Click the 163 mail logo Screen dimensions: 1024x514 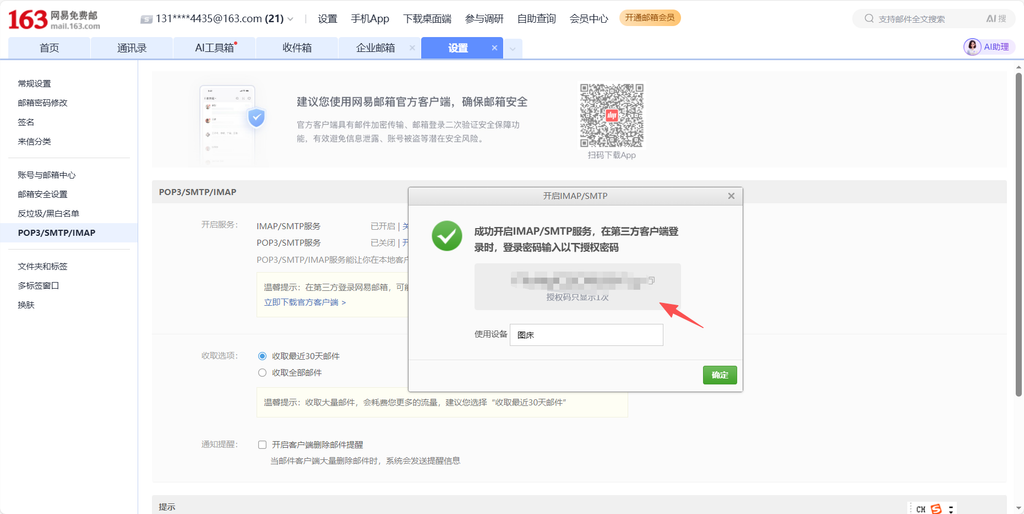[x=54, y=20]
